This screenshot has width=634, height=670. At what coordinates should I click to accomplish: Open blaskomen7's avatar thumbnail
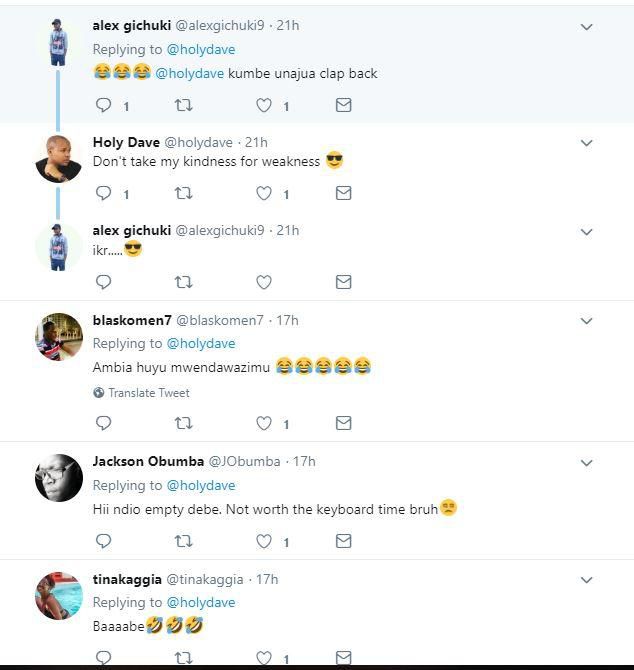click(x=58, y=336)
